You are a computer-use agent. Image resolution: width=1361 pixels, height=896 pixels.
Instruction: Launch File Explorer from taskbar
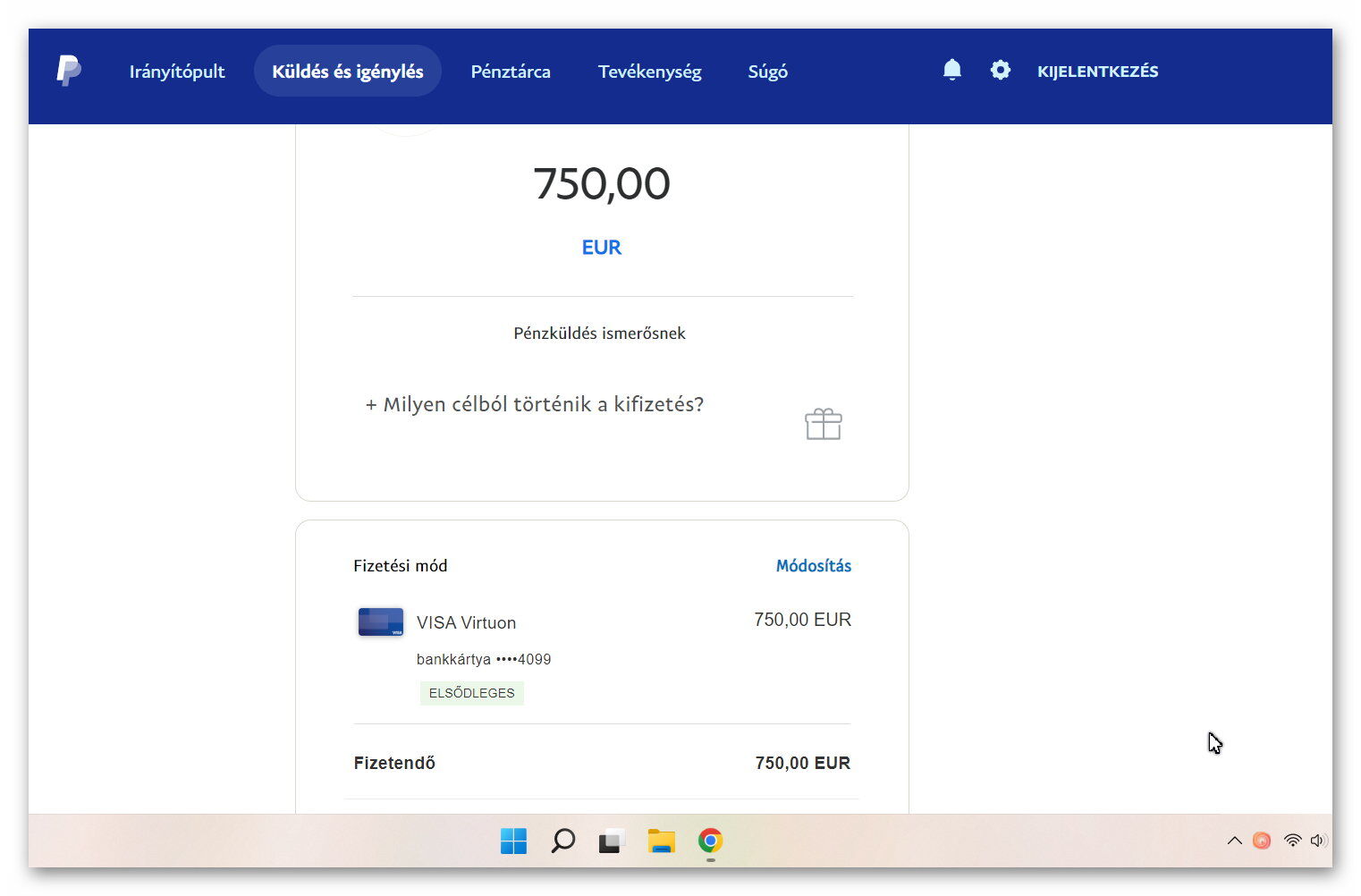point(661,841)
